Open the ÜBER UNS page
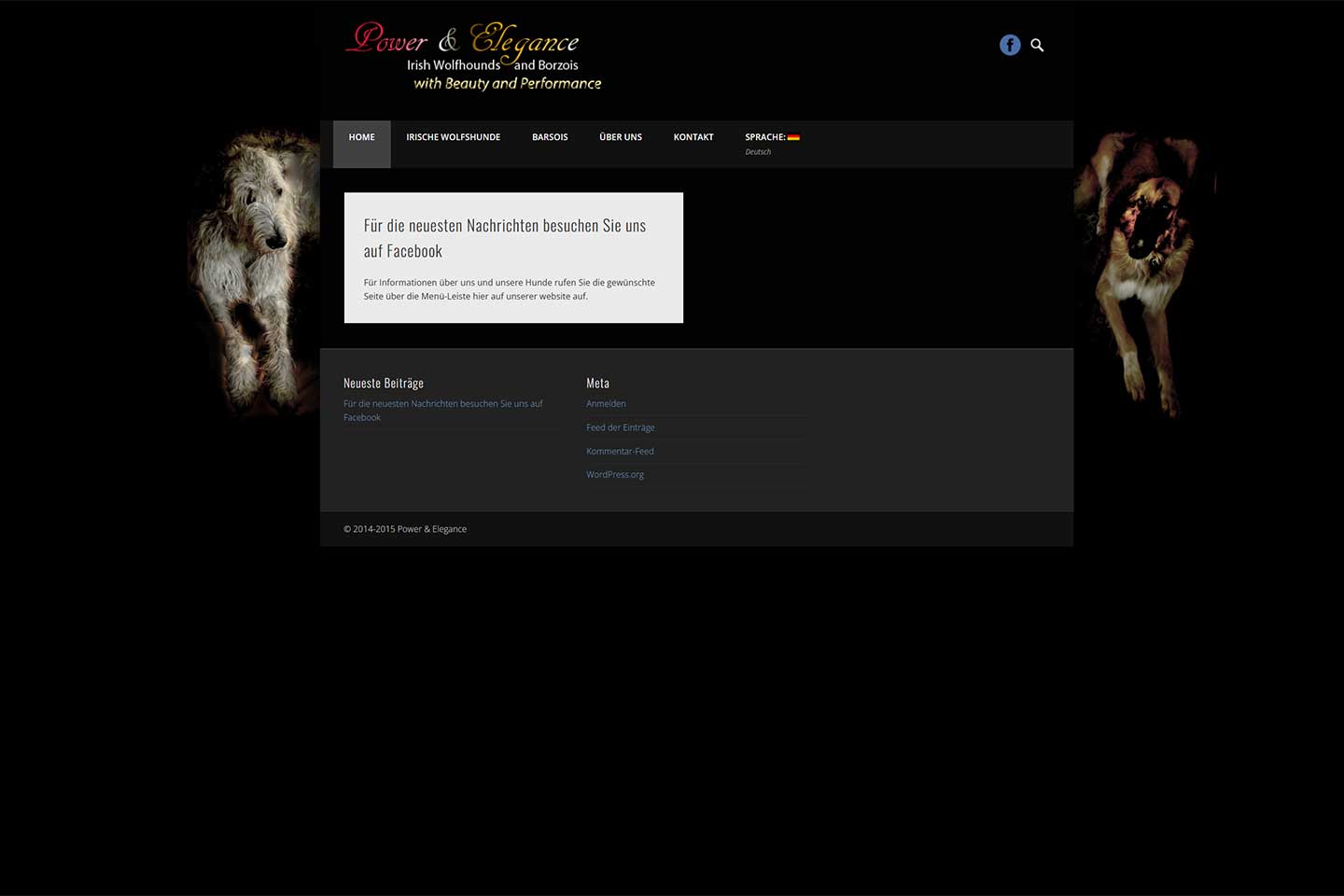Viewport: 1344px width, 896px height. [x=621, y=137]
